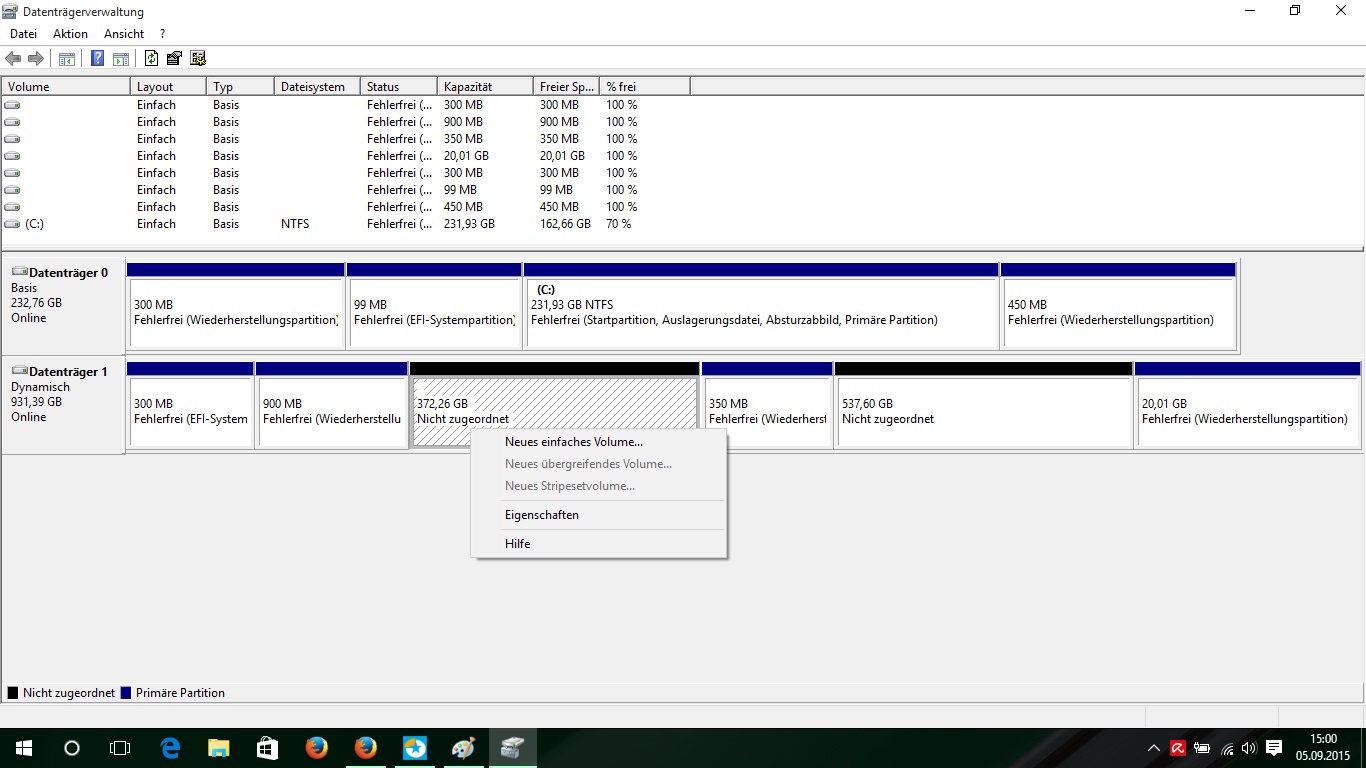Sort by the Volume column header
Screen dimensions: 1366x768
coord(66,87)
